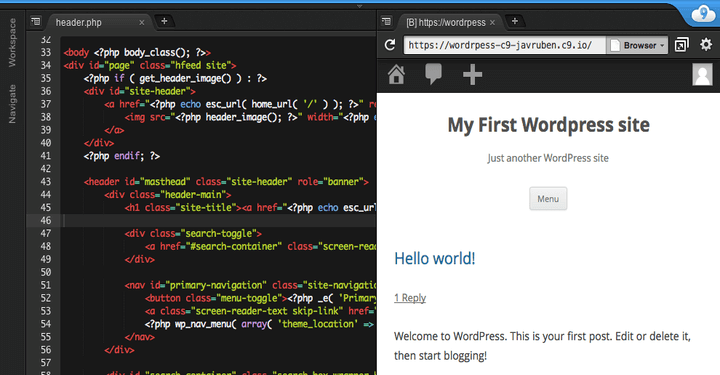The height and width of the screenshot is (375, 720).
Task: Open the Workspace side panel
Action: click(12, 42)
